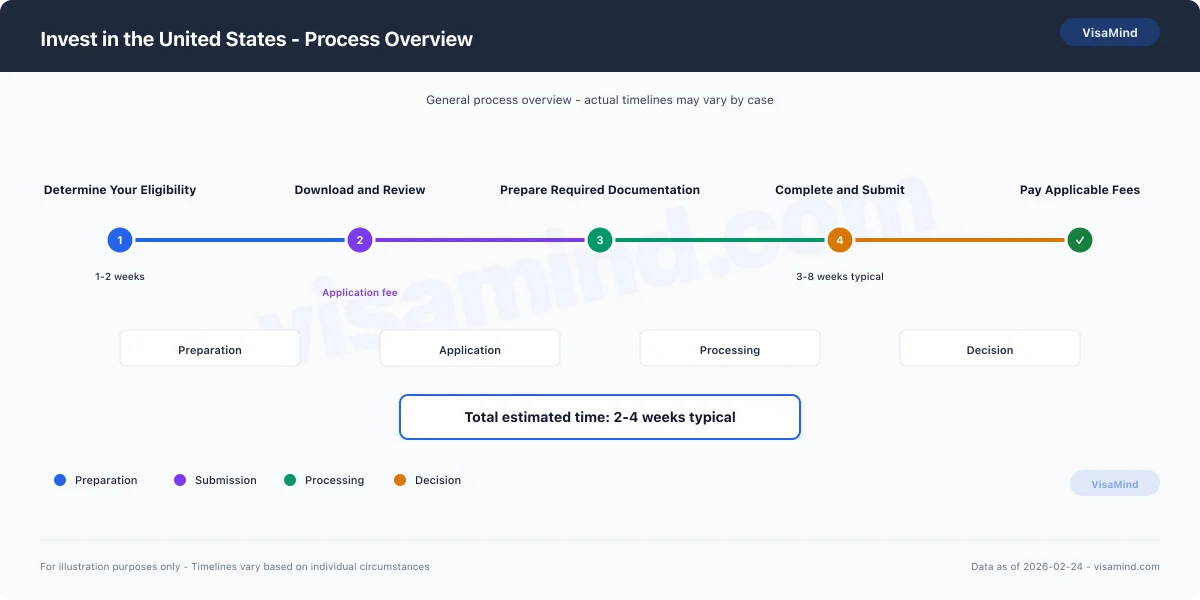This screenshot has height=600, width=1200.
Task: Click step 3 on the process timeline
Action: (600, 240)
